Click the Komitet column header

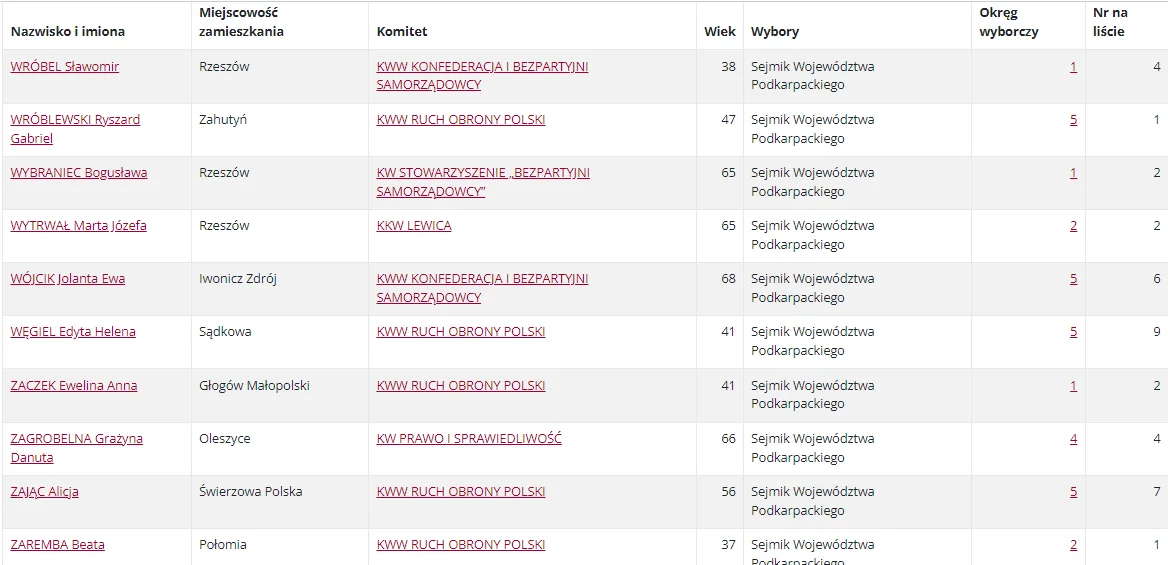pyautogui.click(x=402, y=31)
